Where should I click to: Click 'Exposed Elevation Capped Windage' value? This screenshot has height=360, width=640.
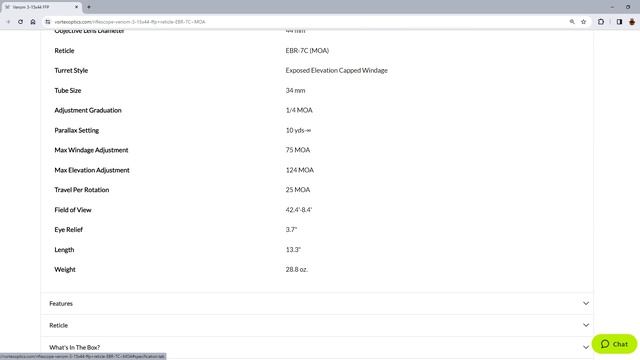coord(336,70)
